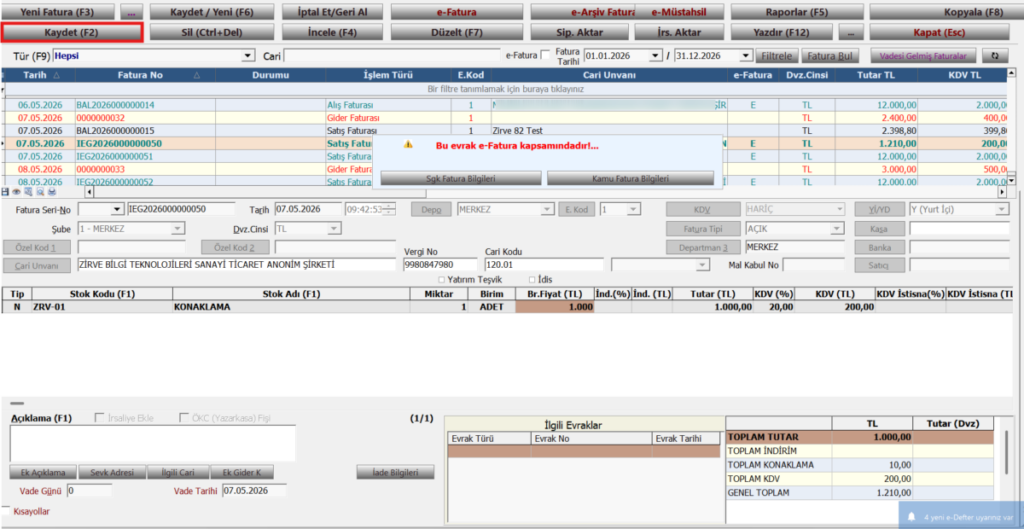Screen dimensions: 1024x529
Task: Open the end date 31.12.2026 dropdown
Action: [x=746, y=56]
